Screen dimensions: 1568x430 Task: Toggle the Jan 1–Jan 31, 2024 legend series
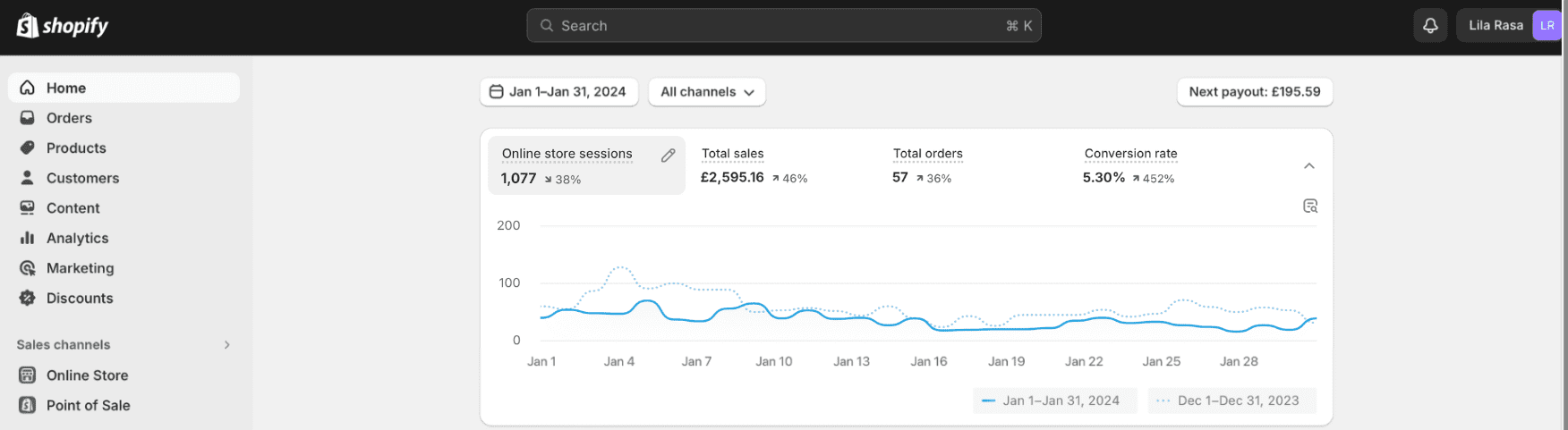click(1053, 400)
